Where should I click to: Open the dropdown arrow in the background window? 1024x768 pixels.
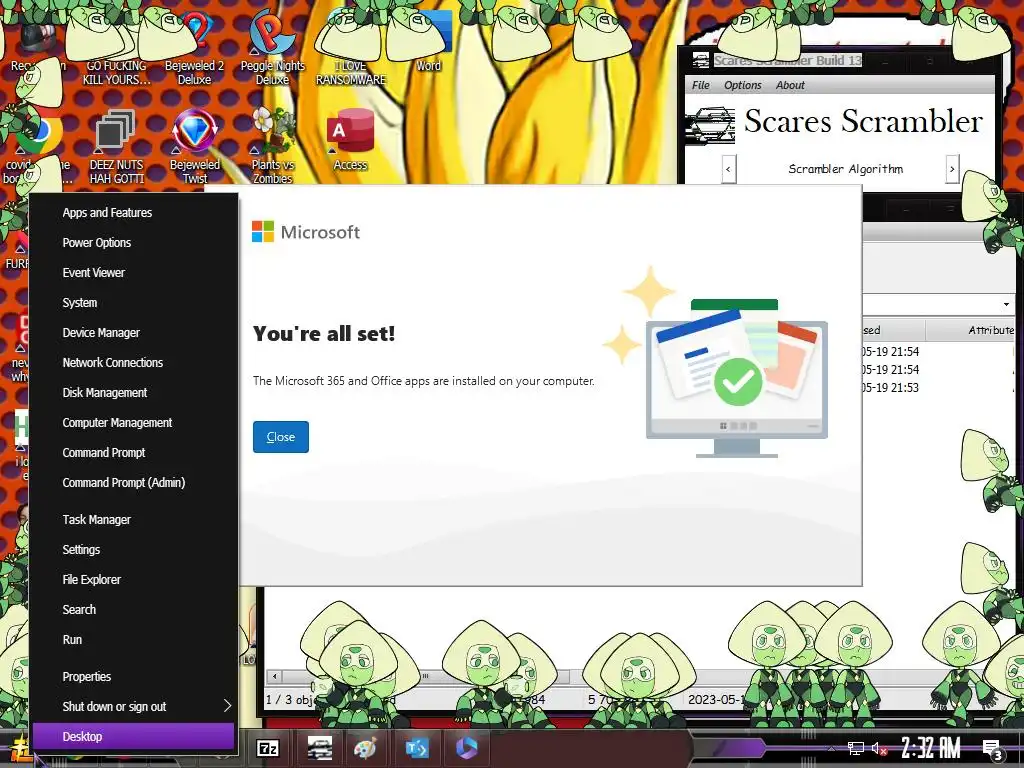[1006, 304]
